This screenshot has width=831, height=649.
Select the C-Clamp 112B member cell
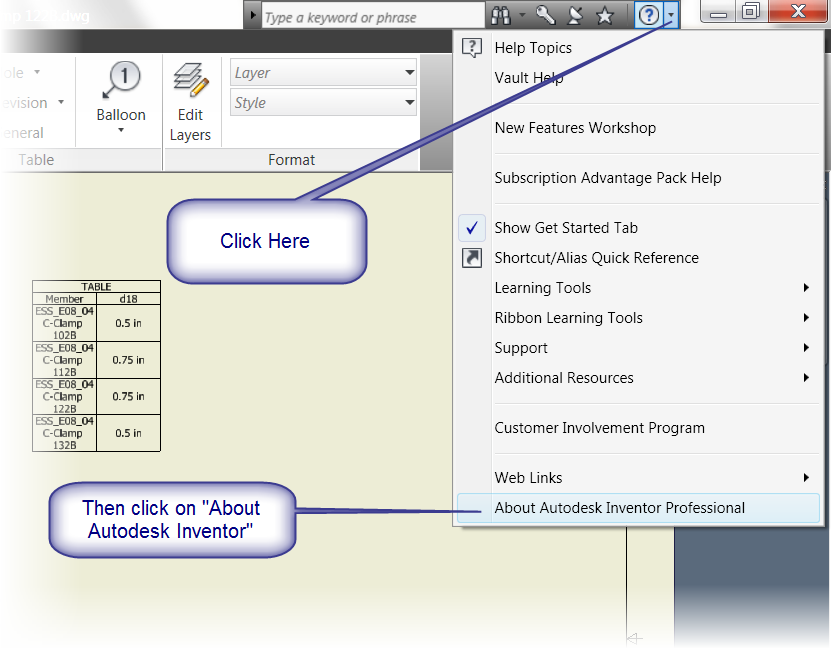[65, 360]
